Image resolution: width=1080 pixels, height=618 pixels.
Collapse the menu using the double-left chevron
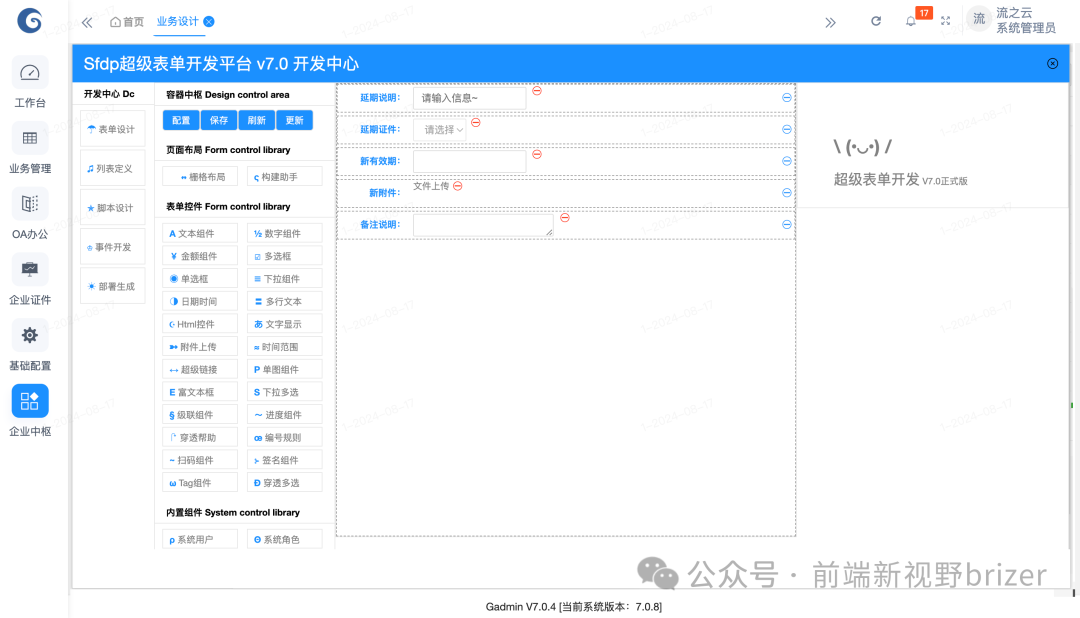tap(86, 21)
